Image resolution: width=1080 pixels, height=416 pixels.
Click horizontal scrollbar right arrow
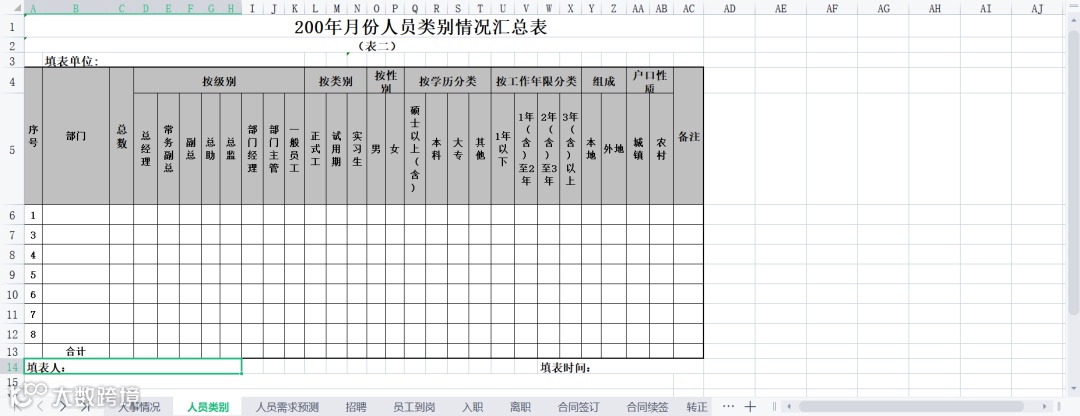point(1045,406)
